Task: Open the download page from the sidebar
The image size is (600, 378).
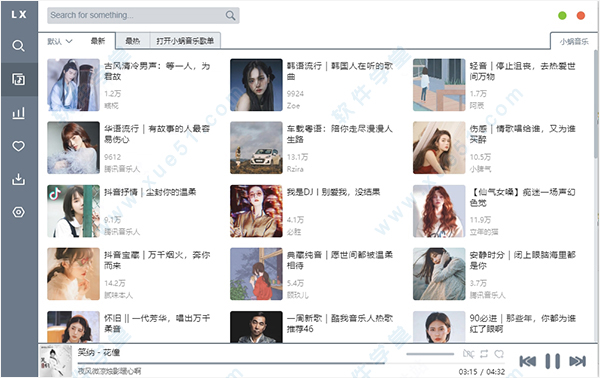Action: click(x=18, y=179)
